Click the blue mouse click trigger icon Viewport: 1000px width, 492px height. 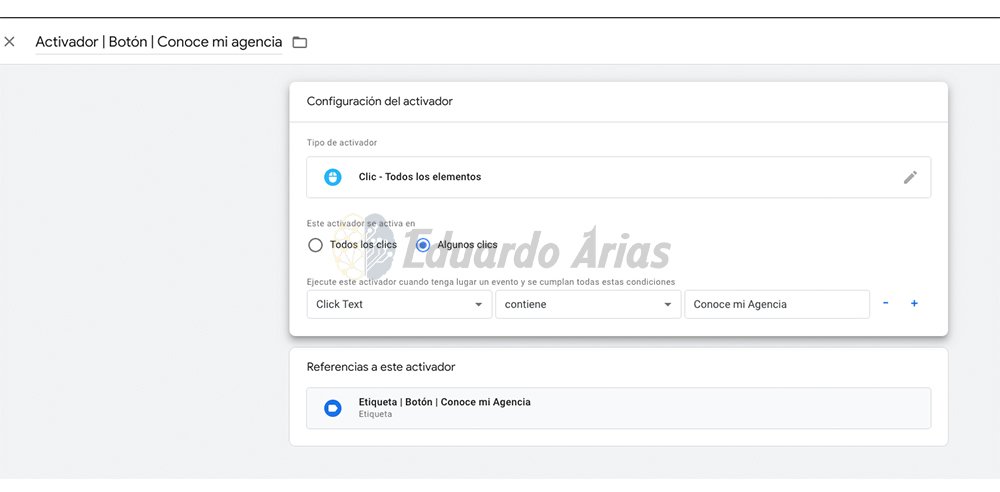(333, 177)
